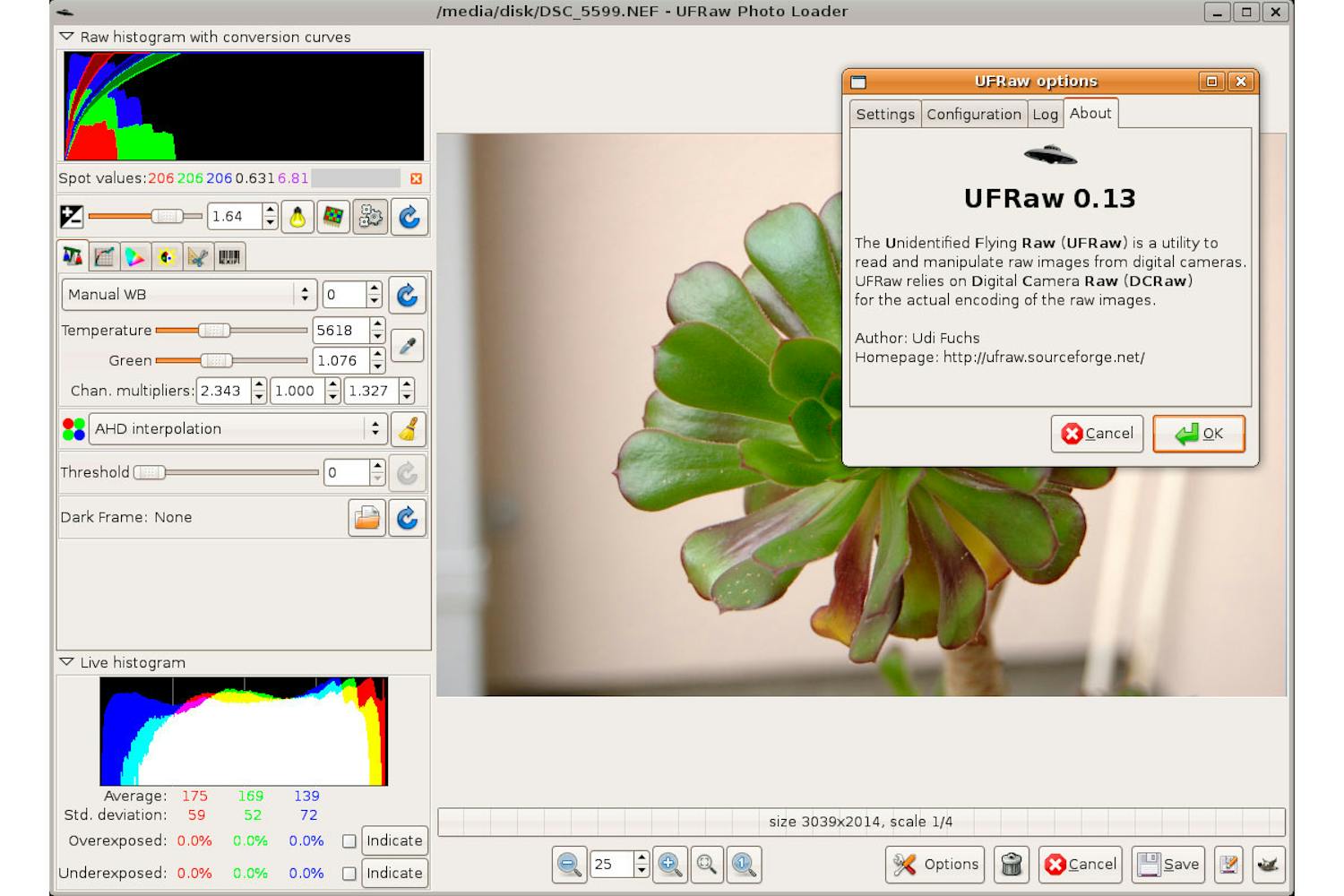Collapse the Raw histogram section

point(66,37)
